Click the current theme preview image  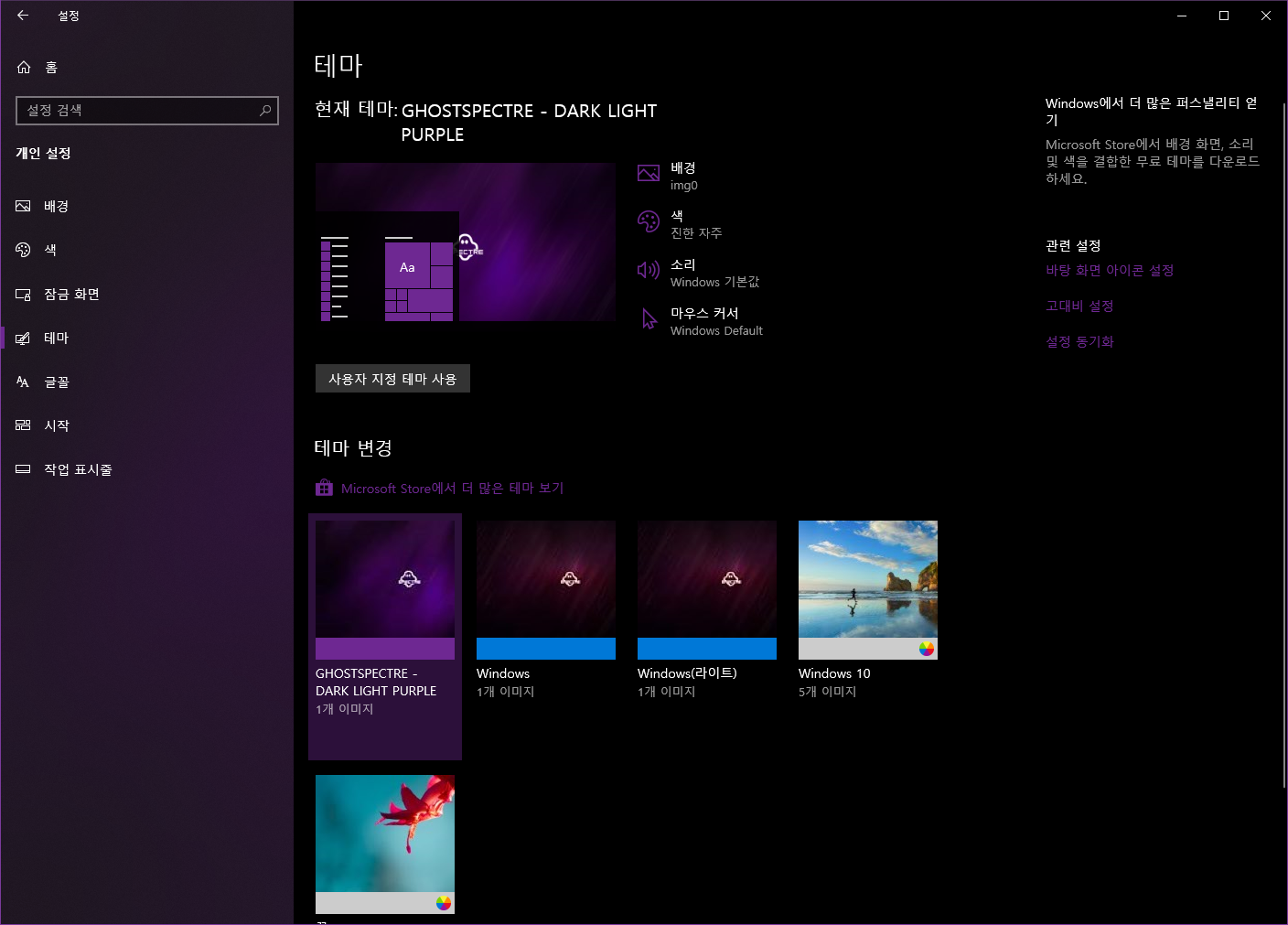[466, 242]
